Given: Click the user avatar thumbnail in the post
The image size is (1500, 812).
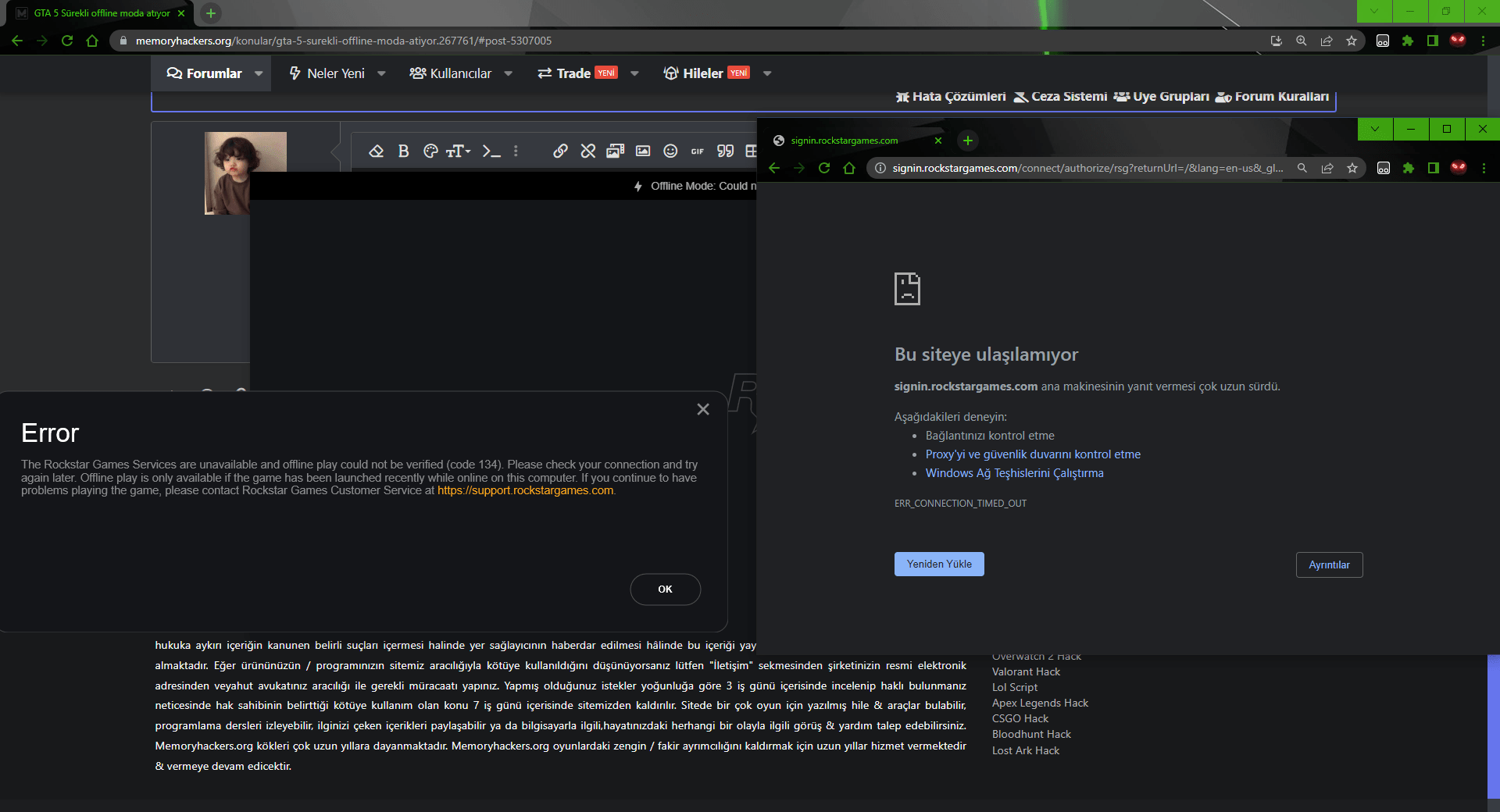Looking at the screenshot, I should (245, 173).
